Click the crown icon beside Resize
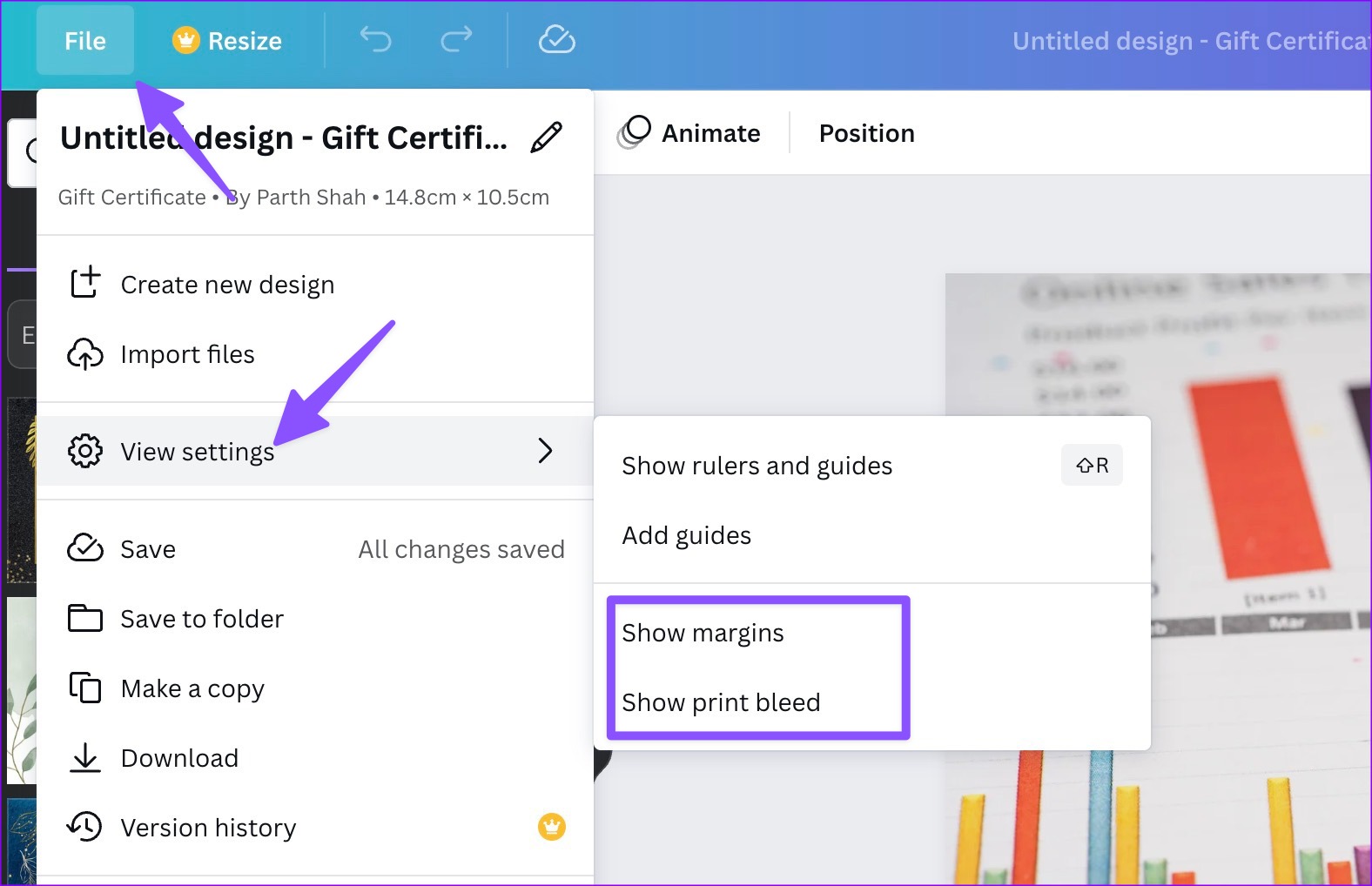 (x=185, y=40)
